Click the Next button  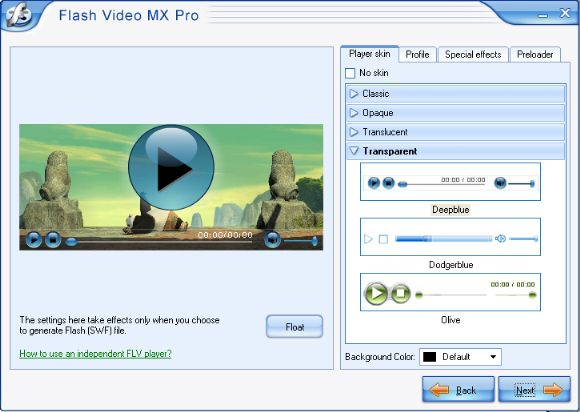[x=535, y=390]
